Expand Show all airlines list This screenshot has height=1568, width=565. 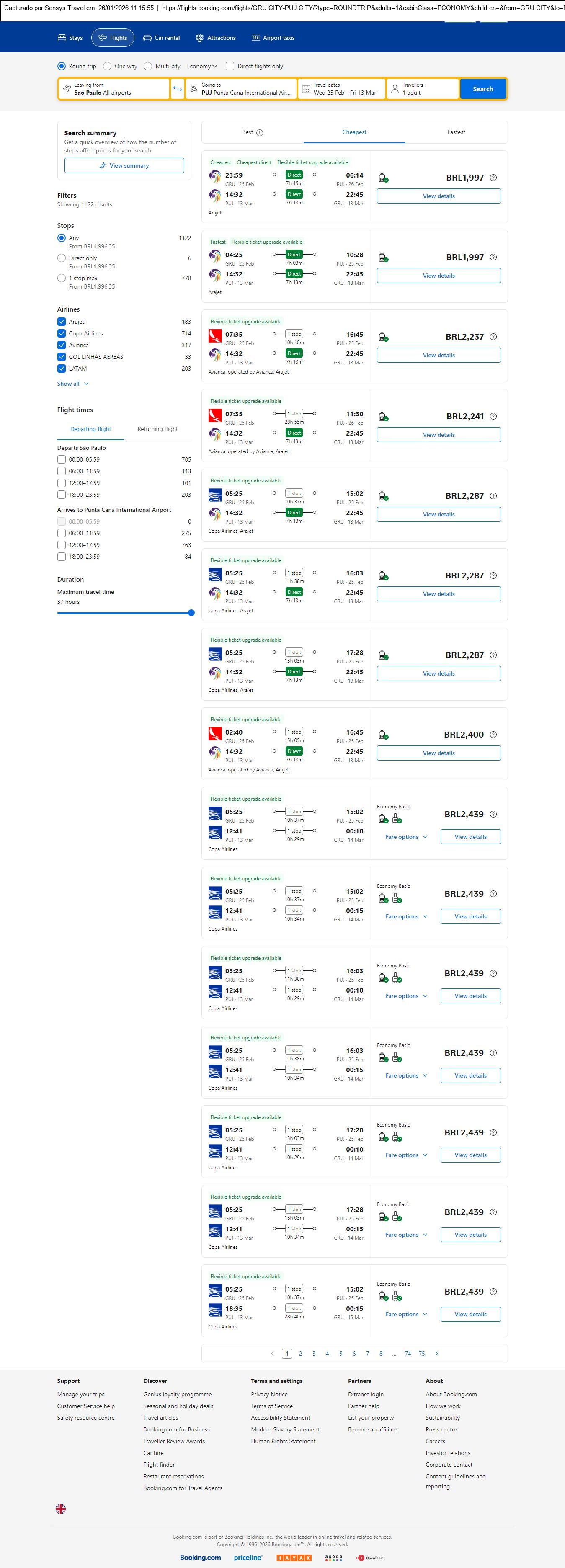point(72,384)
